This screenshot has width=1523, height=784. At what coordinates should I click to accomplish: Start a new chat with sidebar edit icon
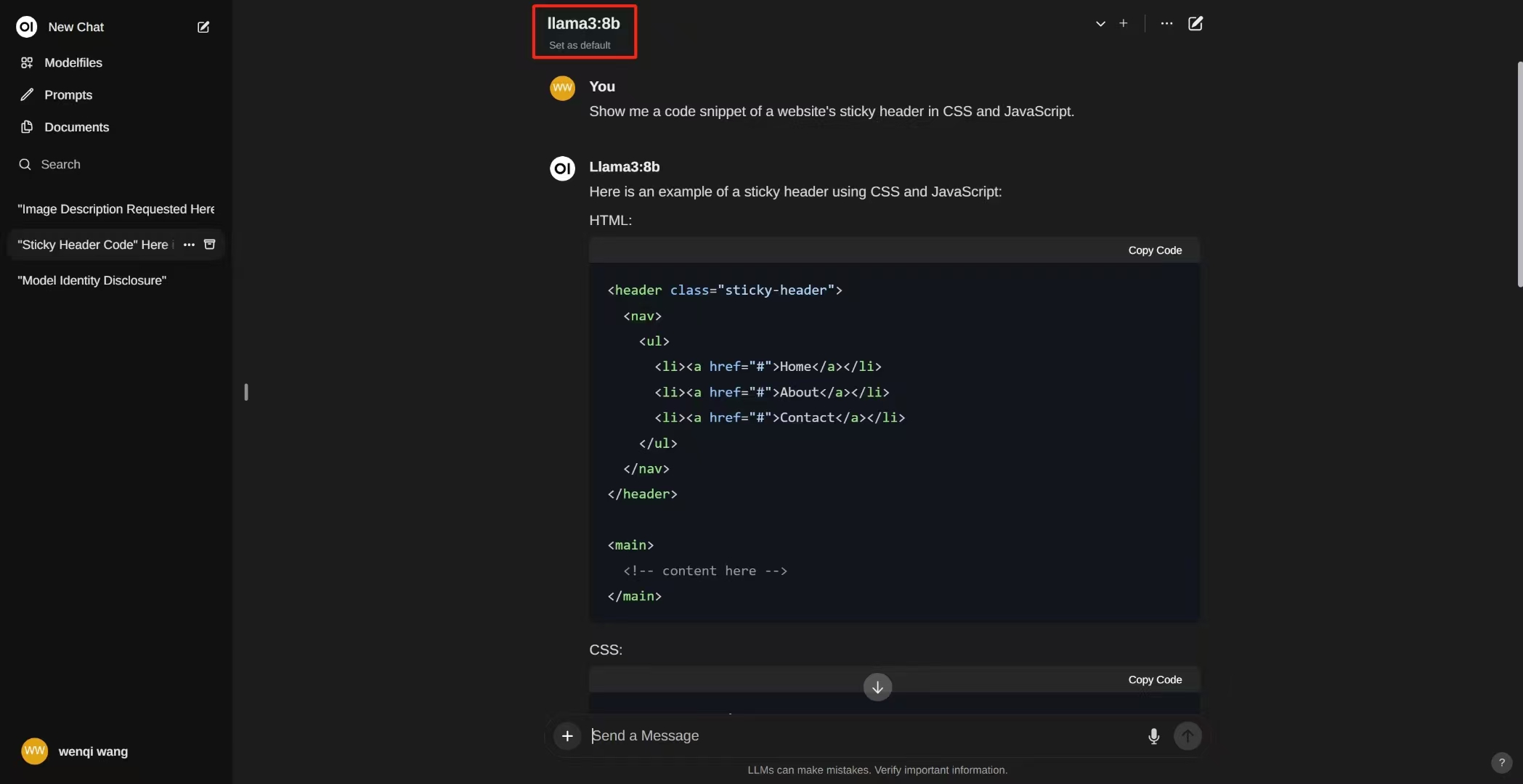tap(203, 27)
